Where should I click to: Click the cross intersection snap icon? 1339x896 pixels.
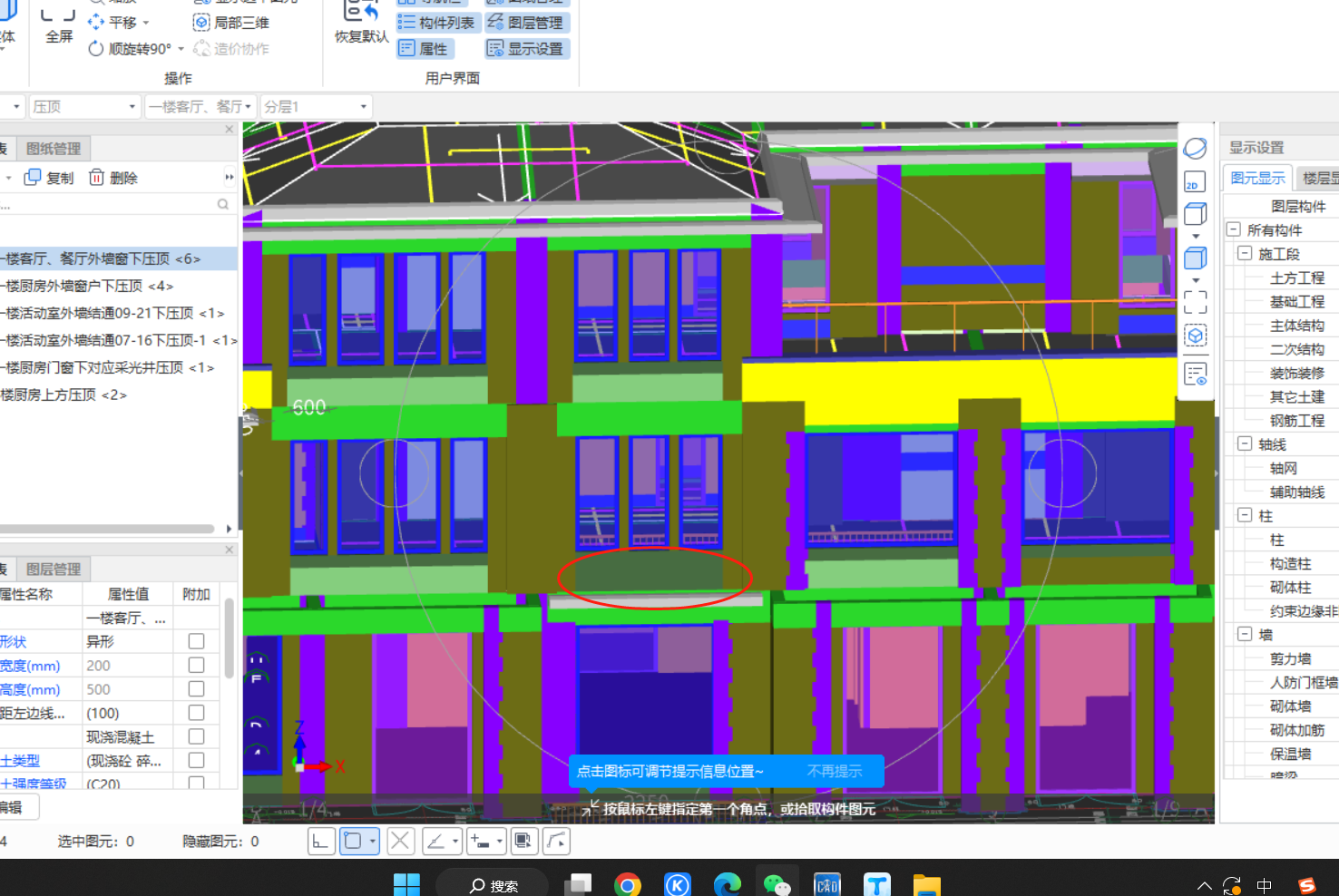[400, 842]
